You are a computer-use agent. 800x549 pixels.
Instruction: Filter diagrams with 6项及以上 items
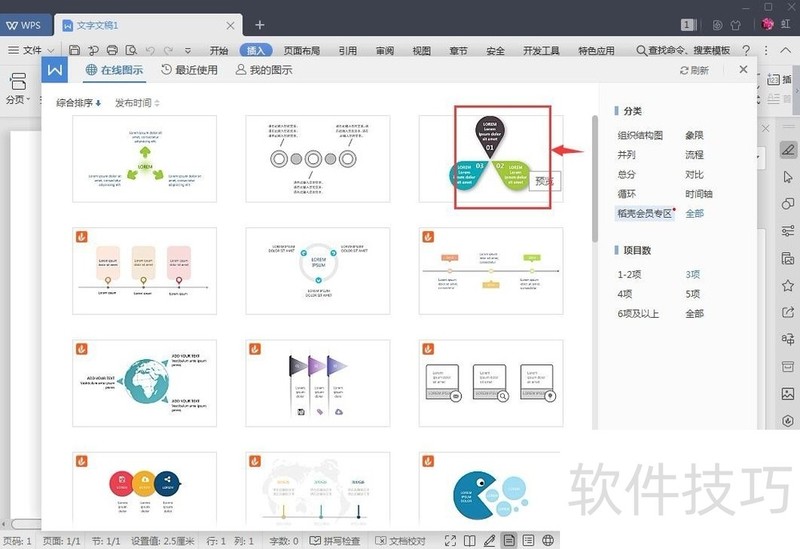[638, 314]
